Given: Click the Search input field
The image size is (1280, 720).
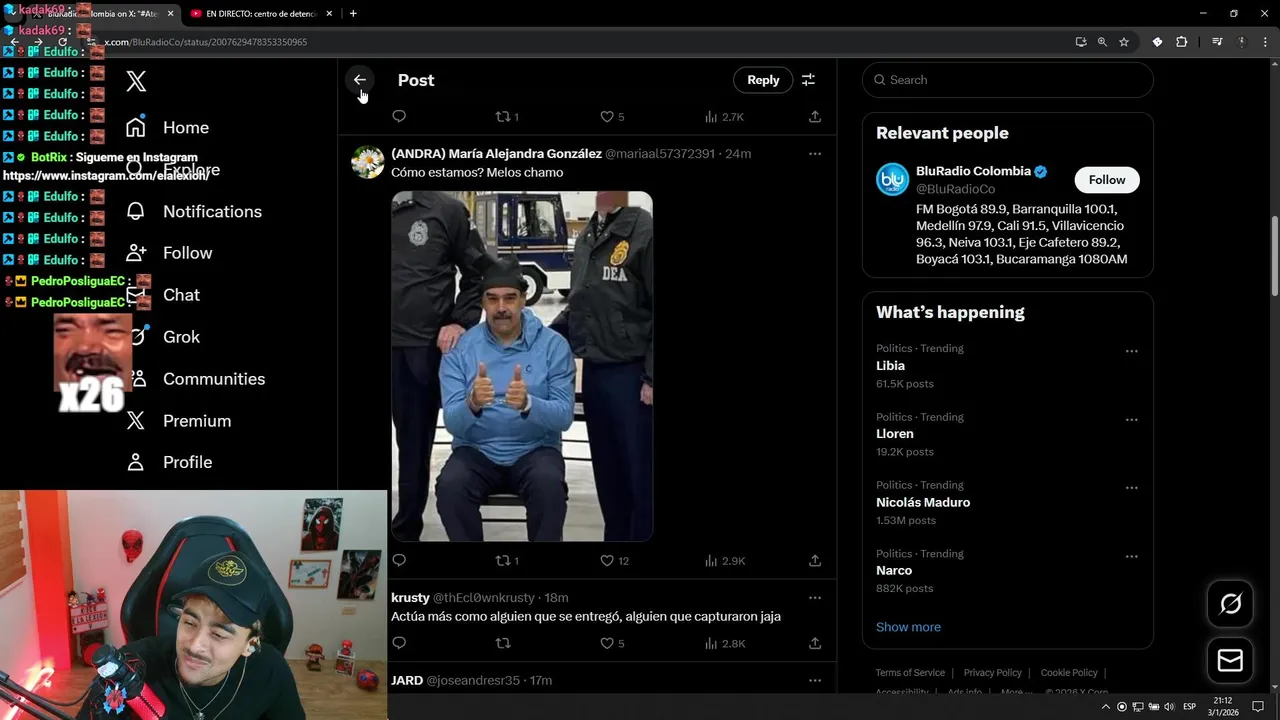Looking at the screenshot, I should coord(1008,80).
